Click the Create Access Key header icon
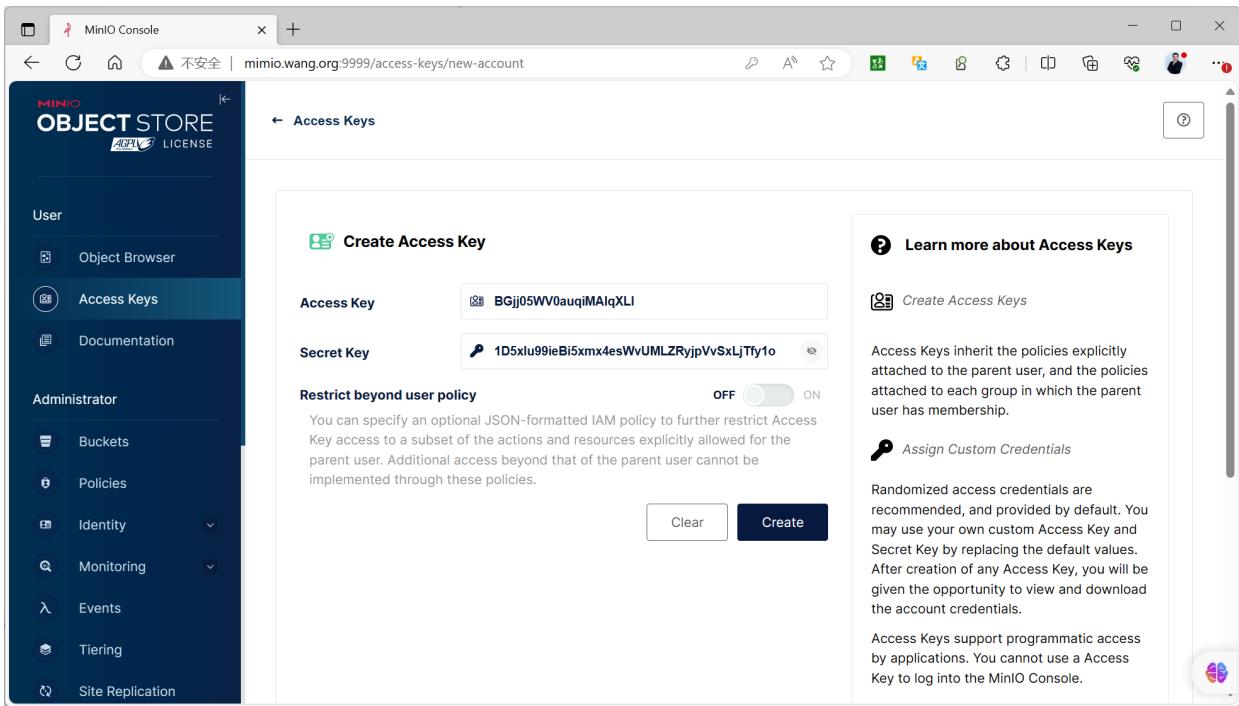 322,241
